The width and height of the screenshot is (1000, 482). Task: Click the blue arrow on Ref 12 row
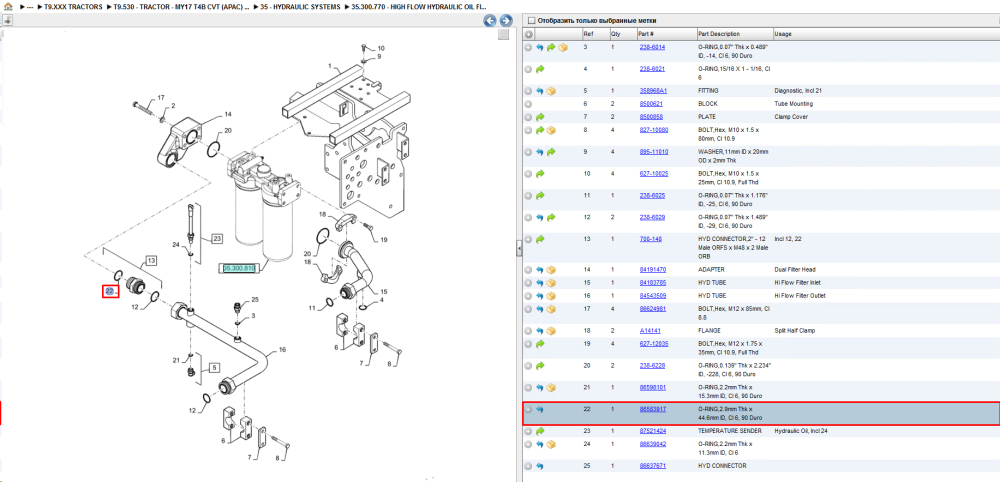[x=540, y=217]
